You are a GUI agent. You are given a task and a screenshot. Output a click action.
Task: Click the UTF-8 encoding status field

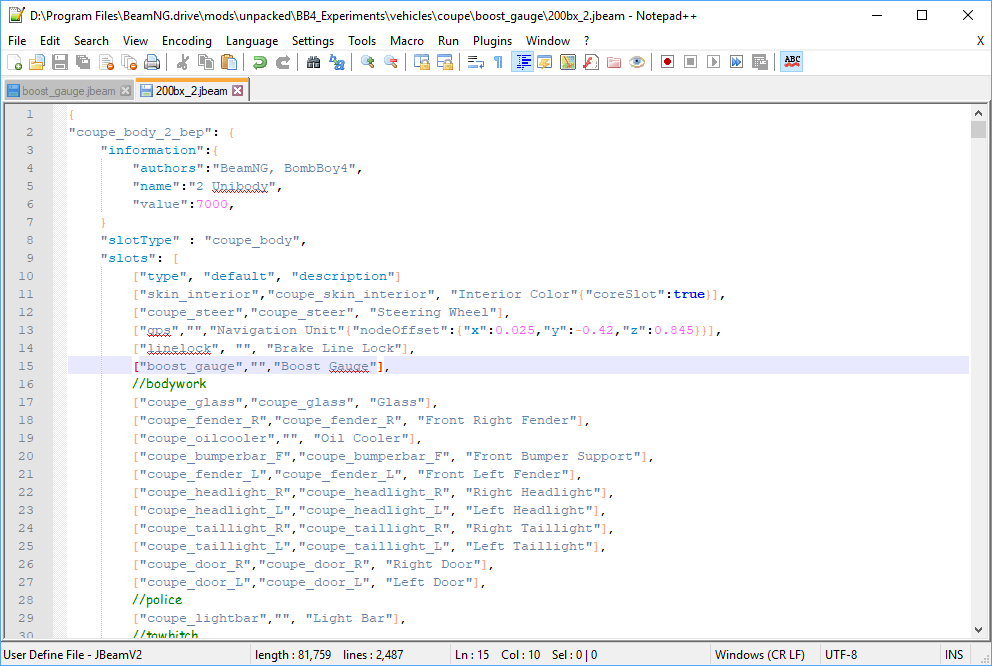click(841, 655)
